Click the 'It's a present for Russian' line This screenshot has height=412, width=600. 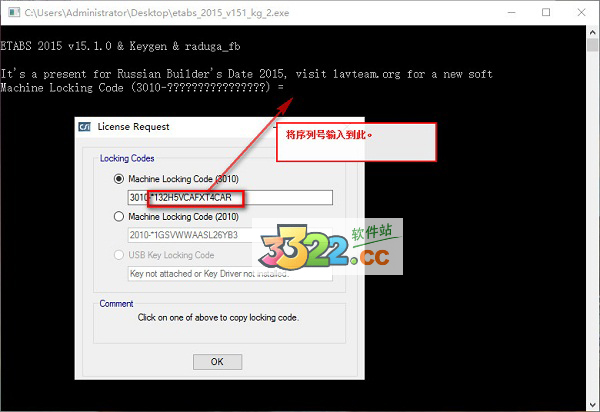[246, 74]
